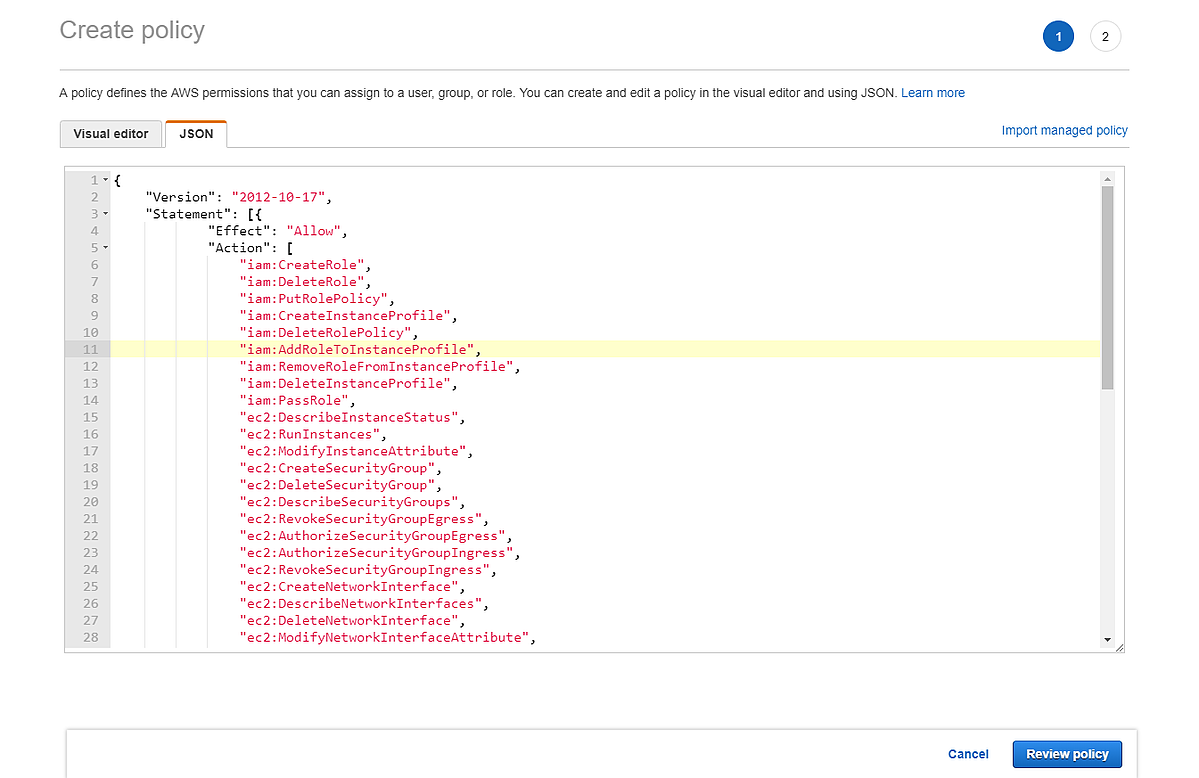
Task: Switch to the Visual editor tab
Action: tap(111, 134)
